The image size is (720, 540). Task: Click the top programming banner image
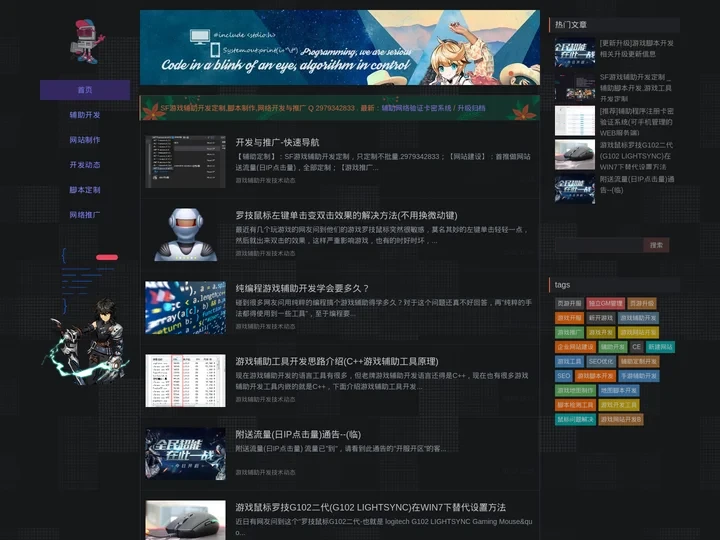coord(340,47)
